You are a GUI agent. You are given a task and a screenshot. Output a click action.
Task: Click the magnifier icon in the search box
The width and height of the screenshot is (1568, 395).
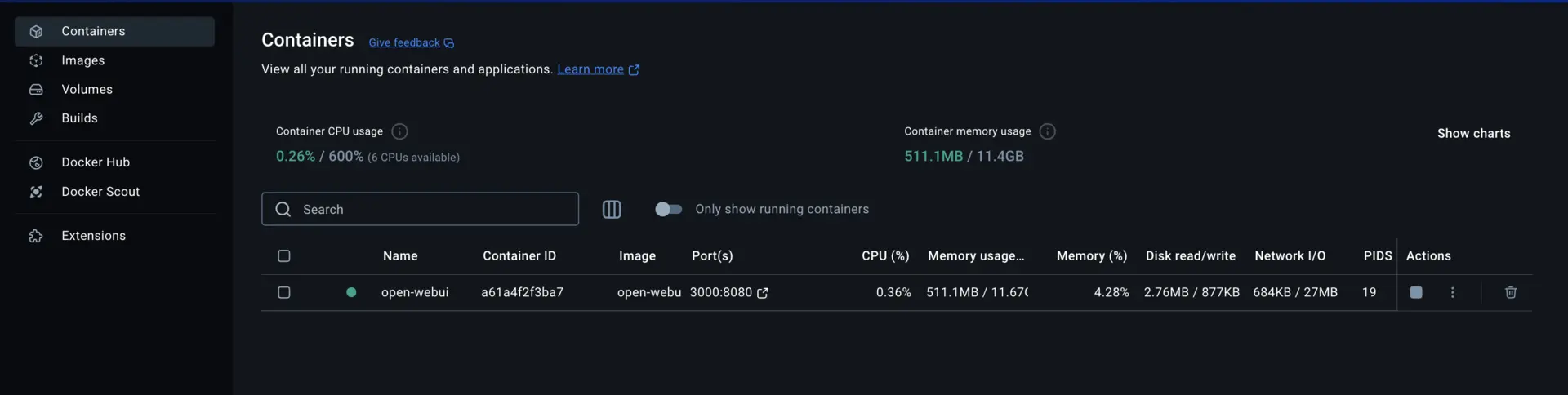click(x=283, y=209)
